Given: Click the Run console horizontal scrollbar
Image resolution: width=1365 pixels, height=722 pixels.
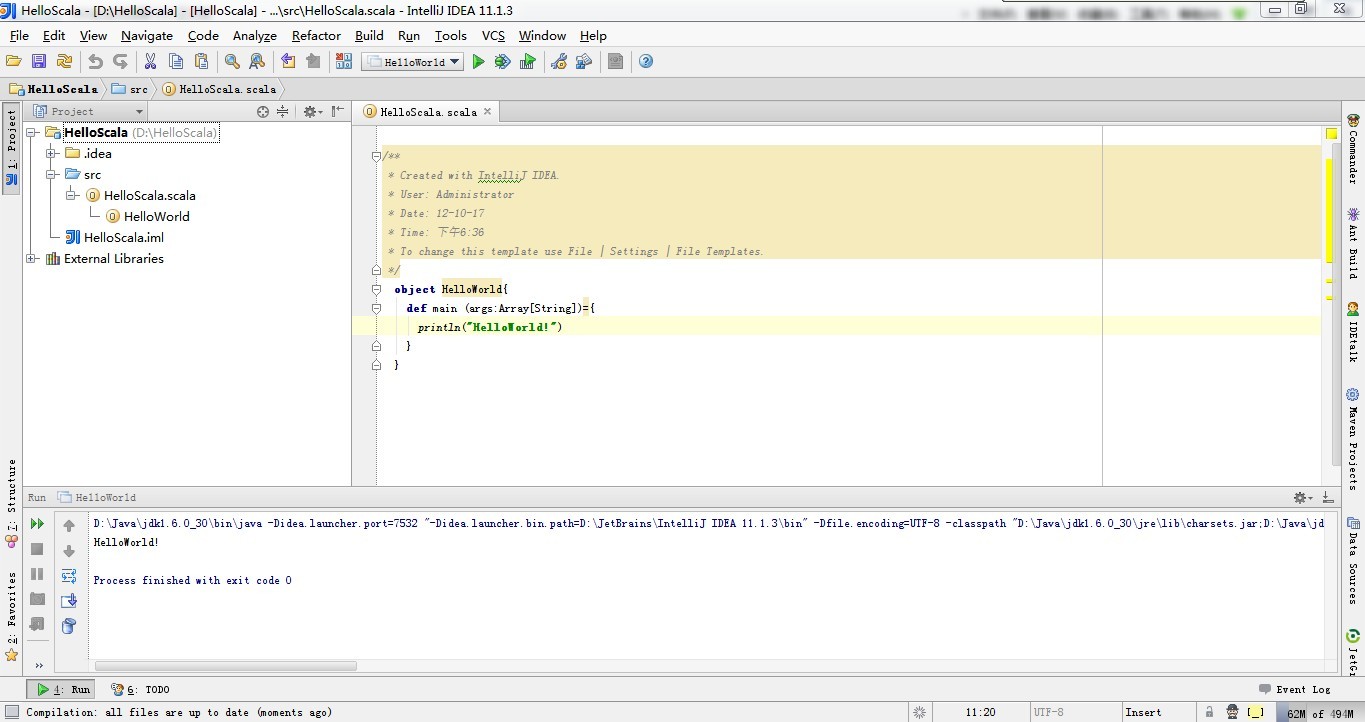Looking at the screenshot, I should [226, 666].
